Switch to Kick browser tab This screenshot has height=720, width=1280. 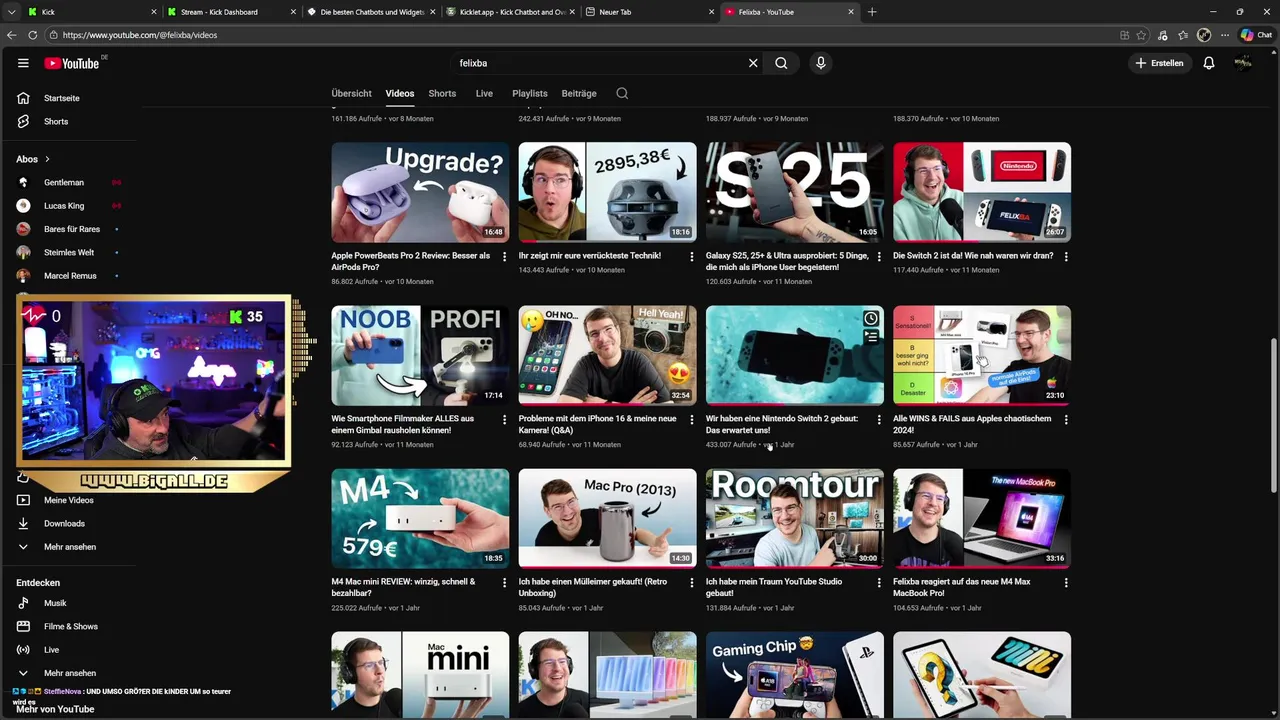coord(90,12)
